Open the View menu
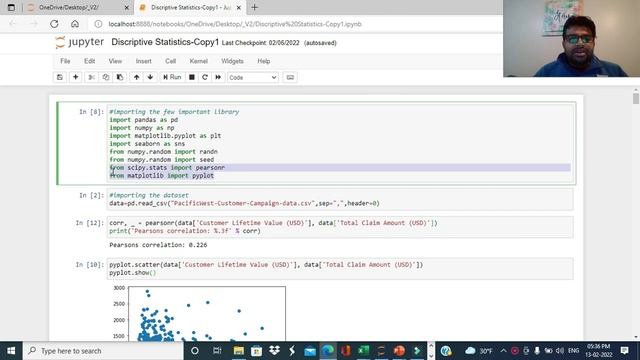Screen dimensions: 640x360 115,61
